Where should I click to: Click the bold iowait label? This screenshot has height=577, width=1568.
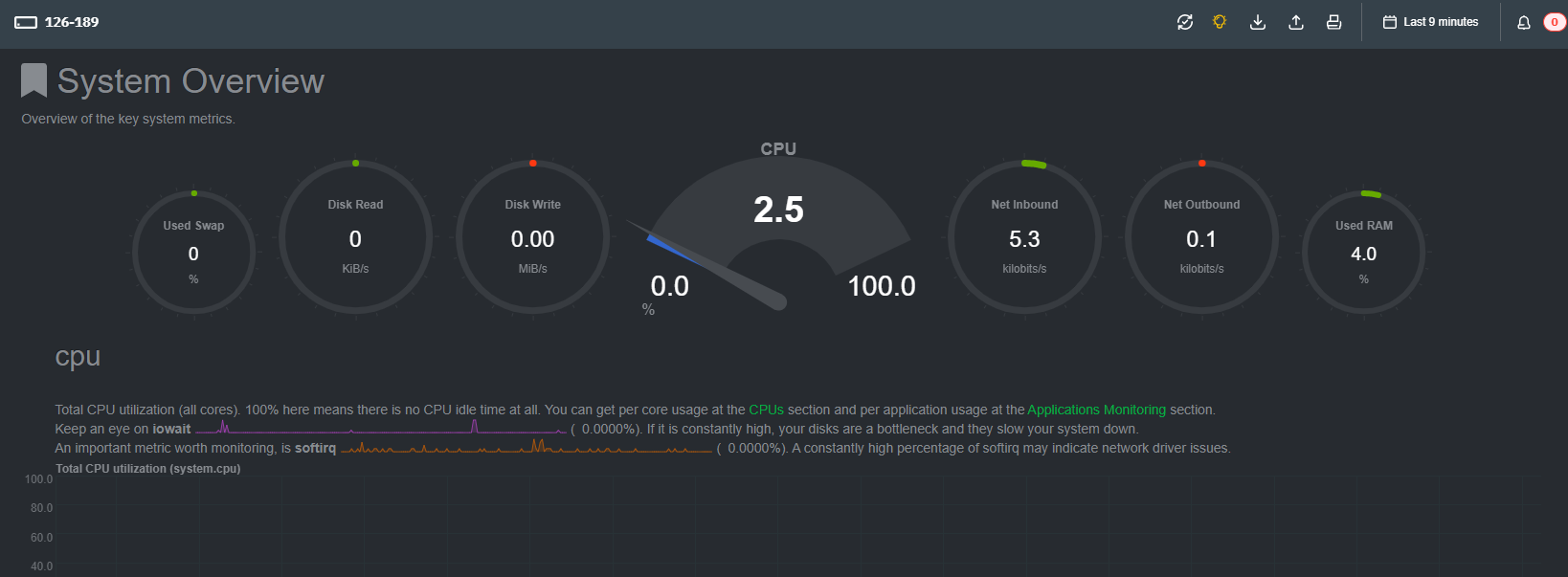pos(171,429)
